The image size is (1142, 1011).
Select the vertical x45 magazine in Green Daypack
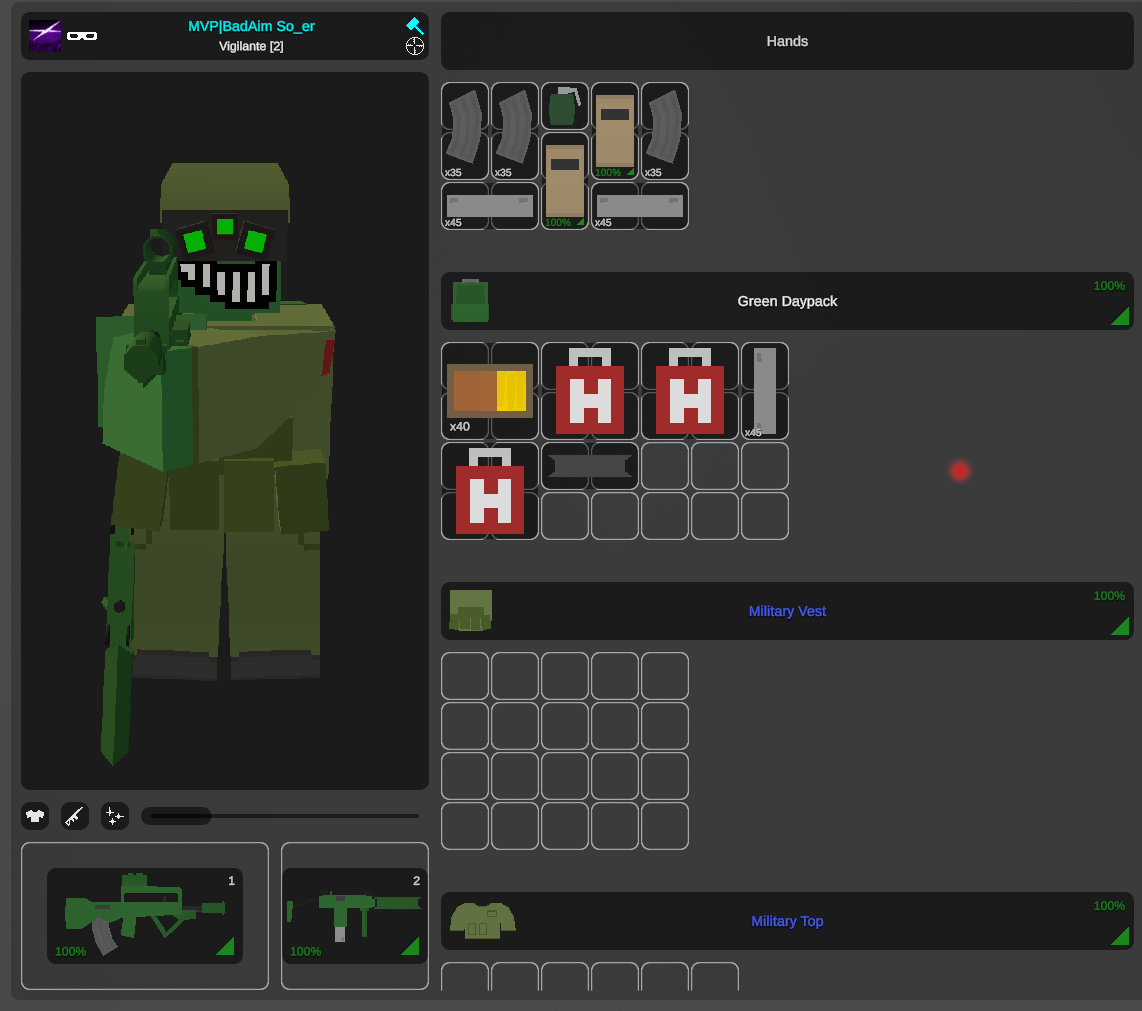pos(765,391)
